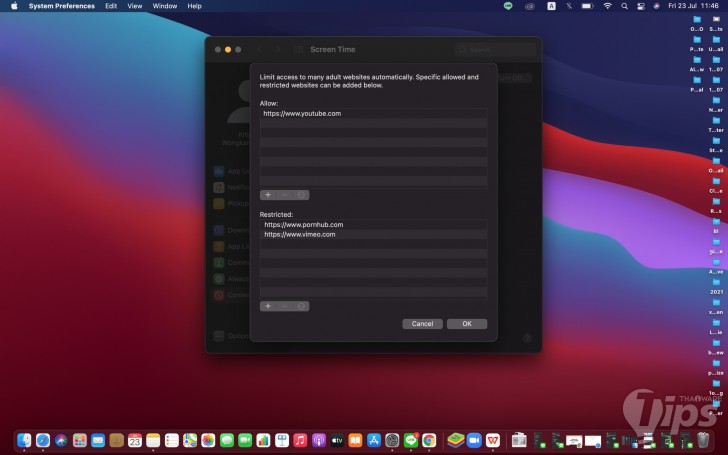Viewport: 728px width, 455px height.
Task: Open LINE from the Dock
Action: pyautogui.click(x=411, y=440)
